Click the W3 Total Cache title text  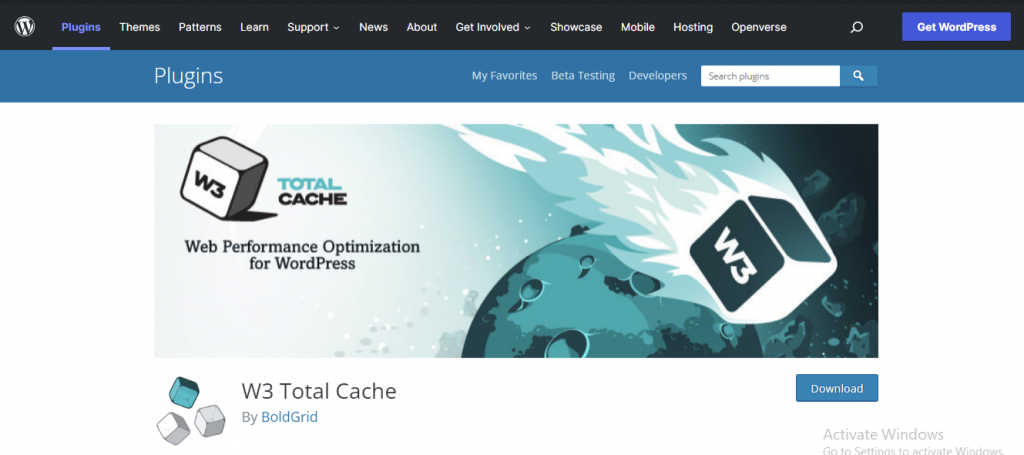coord(319,390)
